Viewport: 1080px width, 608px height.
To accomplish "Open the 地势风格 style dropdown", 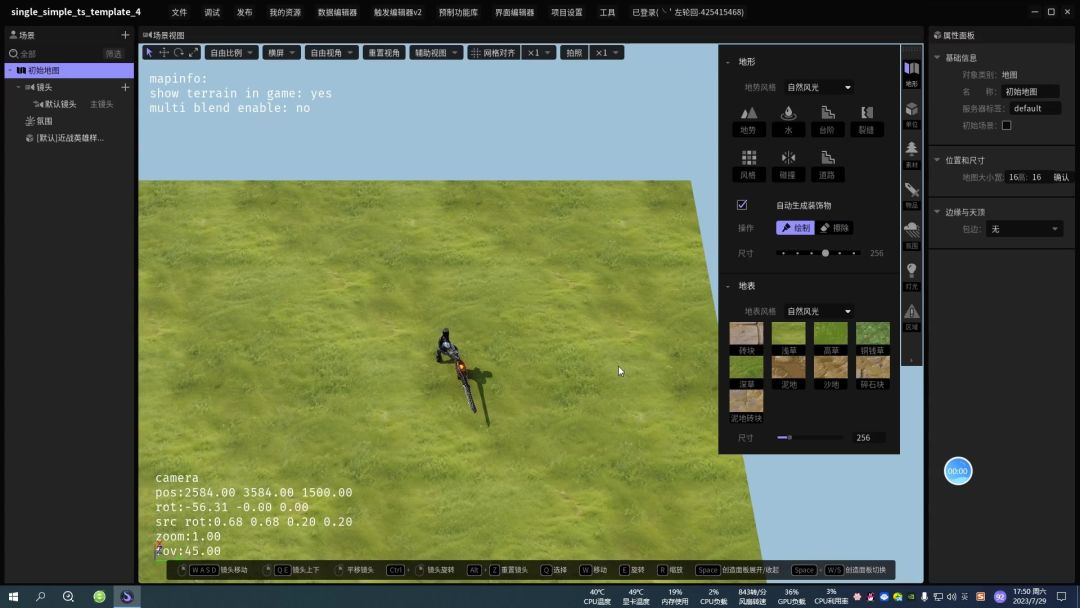I will [818, 88].
